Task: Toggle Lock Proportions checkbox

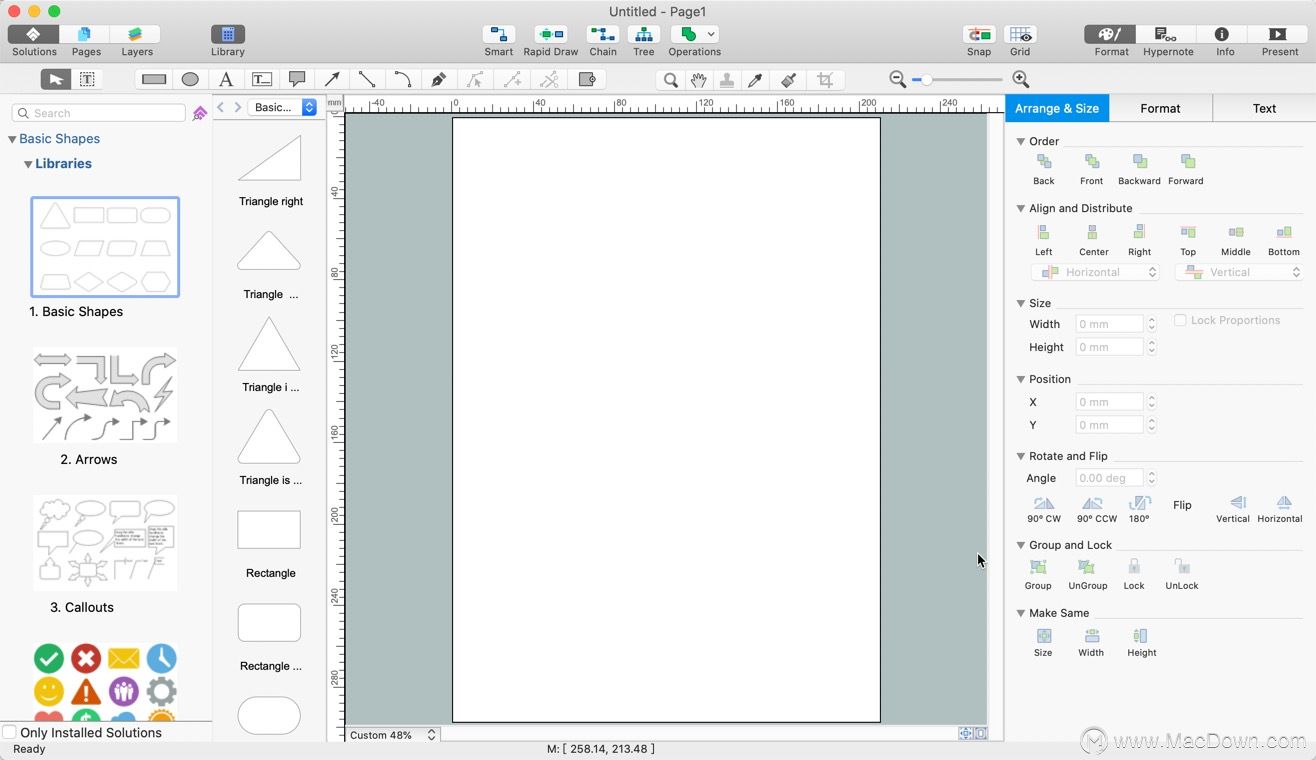Action: click(1180, 321)
